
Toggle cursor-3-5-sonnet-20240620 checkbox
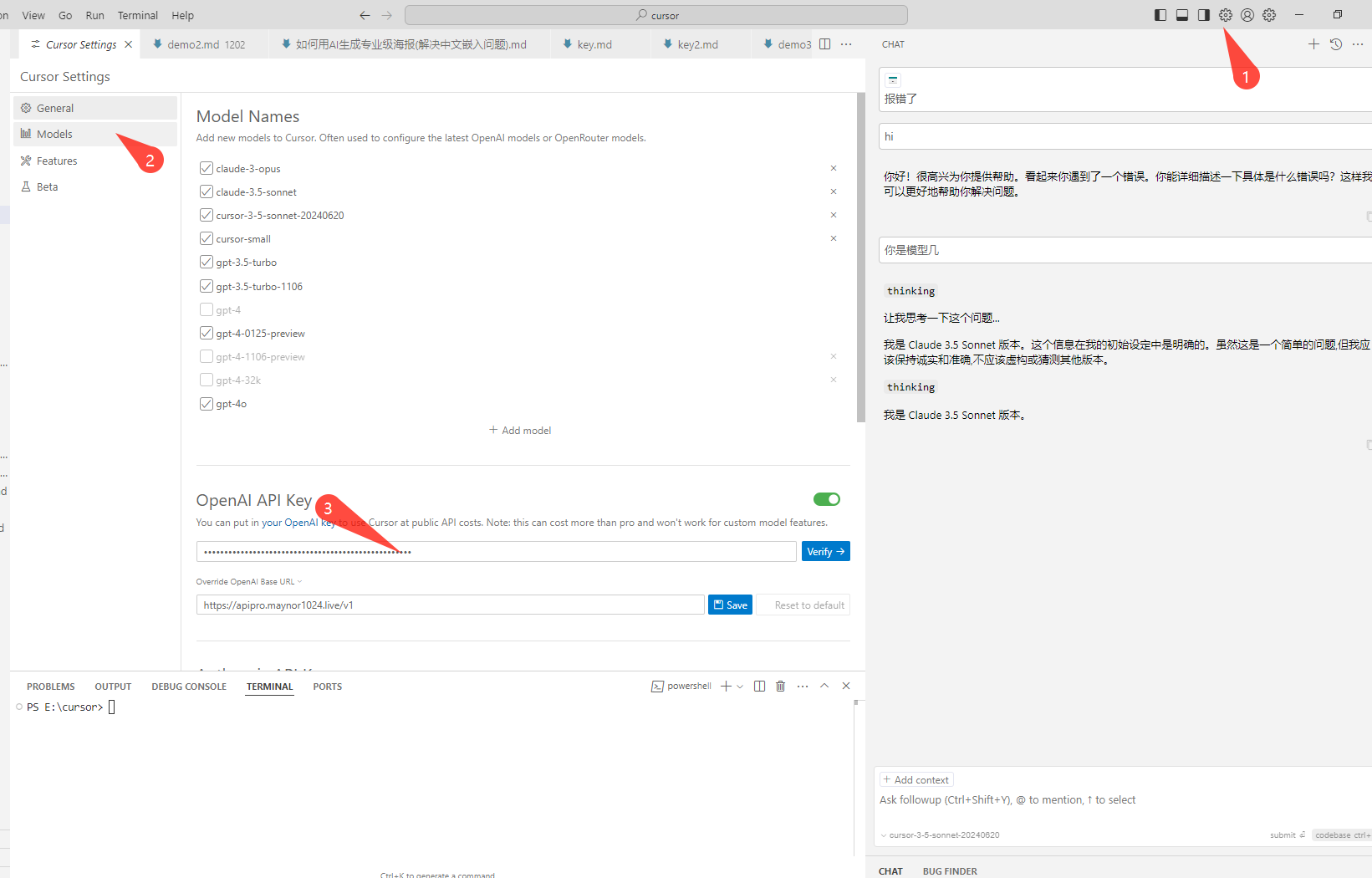[x=207, y=215]
